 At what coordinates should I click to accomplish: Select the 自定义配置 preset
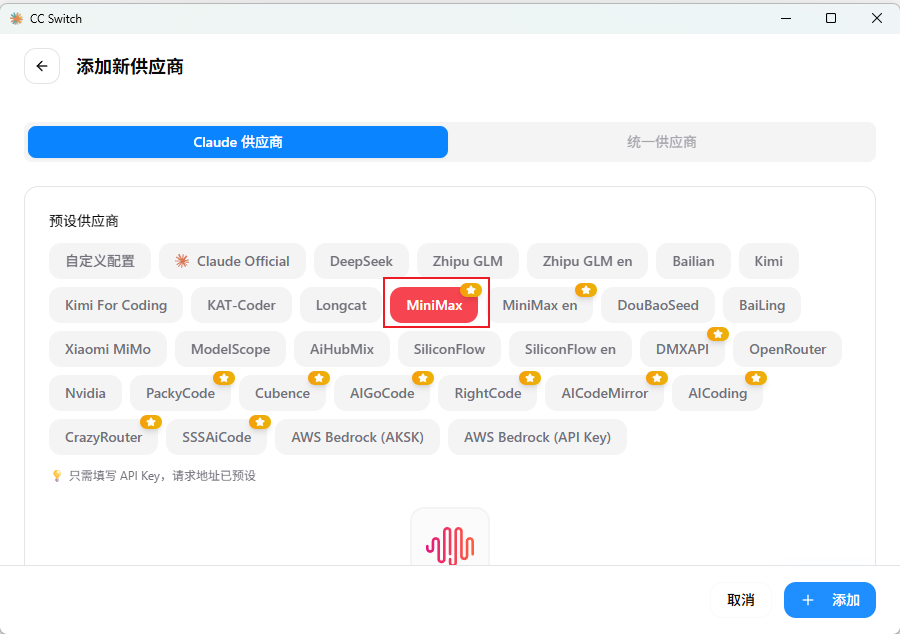tap(100, 261)
